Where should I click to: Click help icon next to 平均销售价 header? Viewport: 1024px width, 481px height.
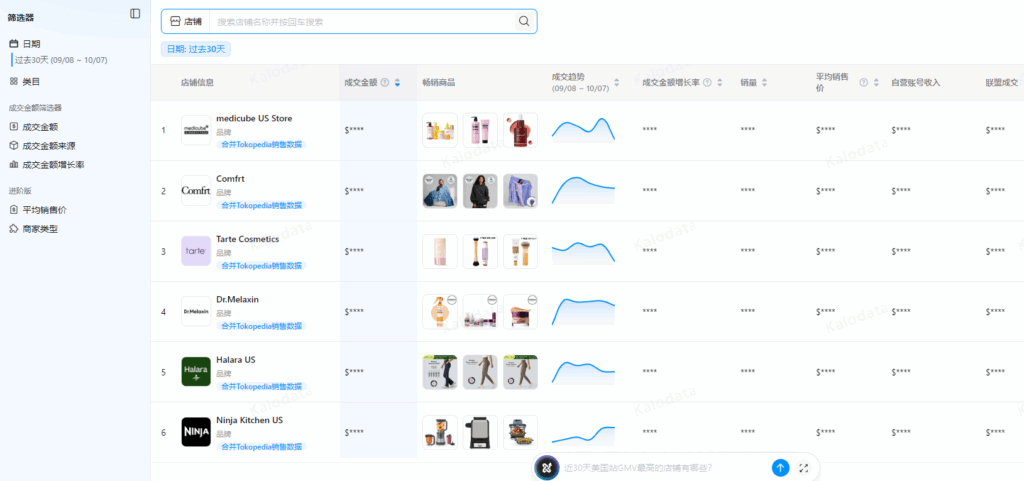tap(863, 83)
